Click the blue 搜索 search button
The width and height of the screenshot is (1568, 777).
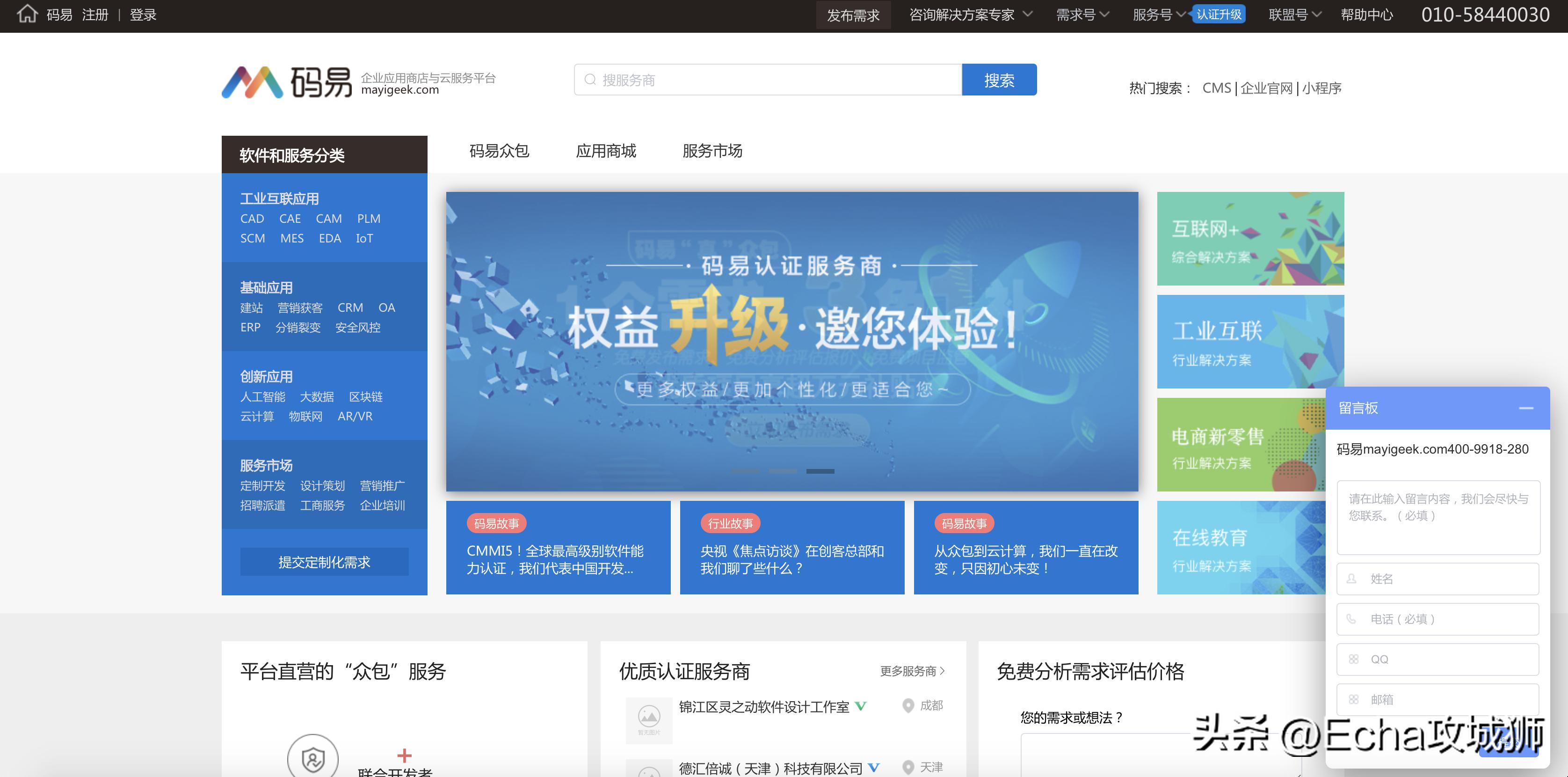(999, 79)
